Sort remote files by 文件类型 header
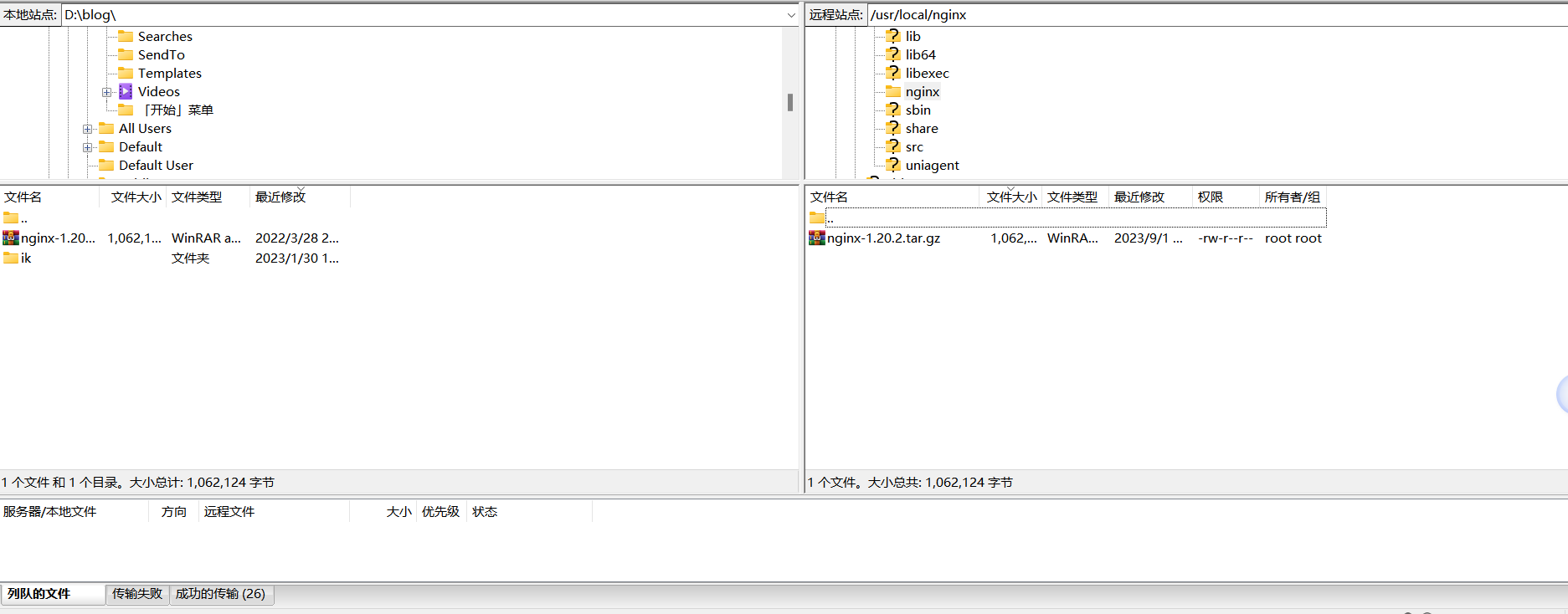This screenshot has width=1568, height=614. [1076, 197]
